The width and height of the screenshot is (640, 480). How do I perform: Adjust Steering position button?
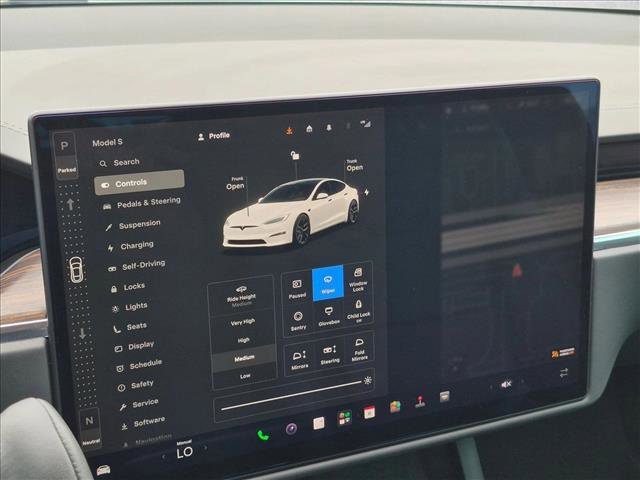pyautogui.click(x=329, y=354)
